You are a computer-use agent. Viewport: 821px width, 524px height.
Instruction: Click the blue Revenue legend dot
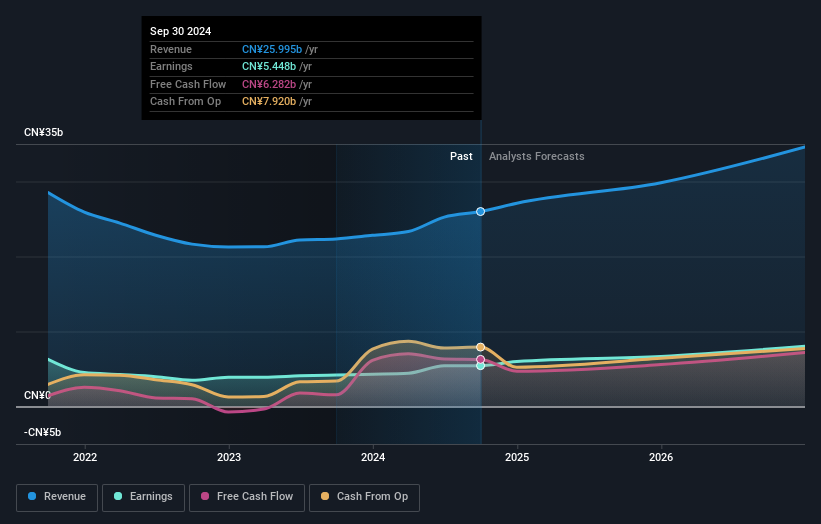tap(32, 496)
